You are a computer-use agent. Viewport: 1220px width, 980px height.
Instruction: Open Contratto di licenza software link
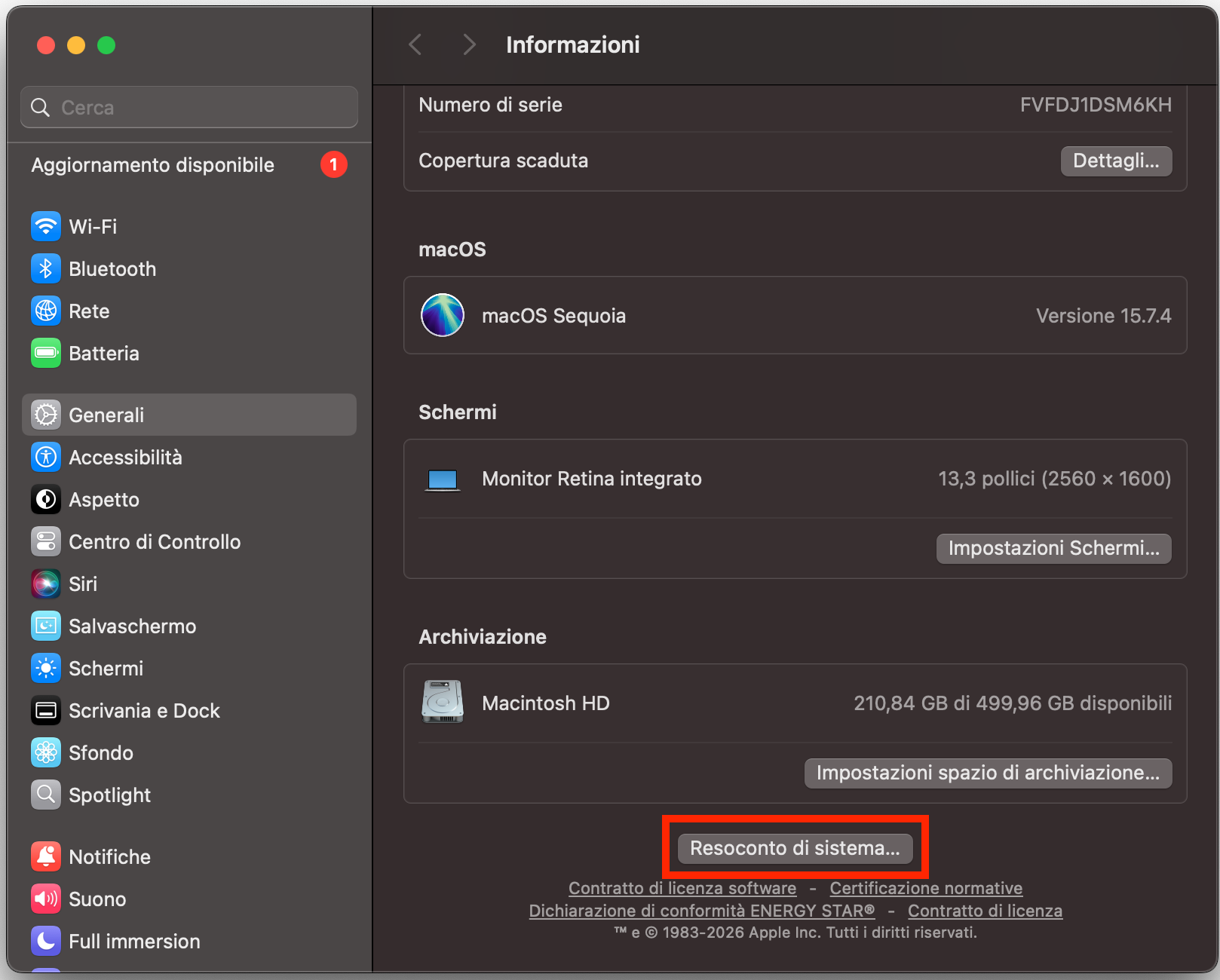click(682, 888)
